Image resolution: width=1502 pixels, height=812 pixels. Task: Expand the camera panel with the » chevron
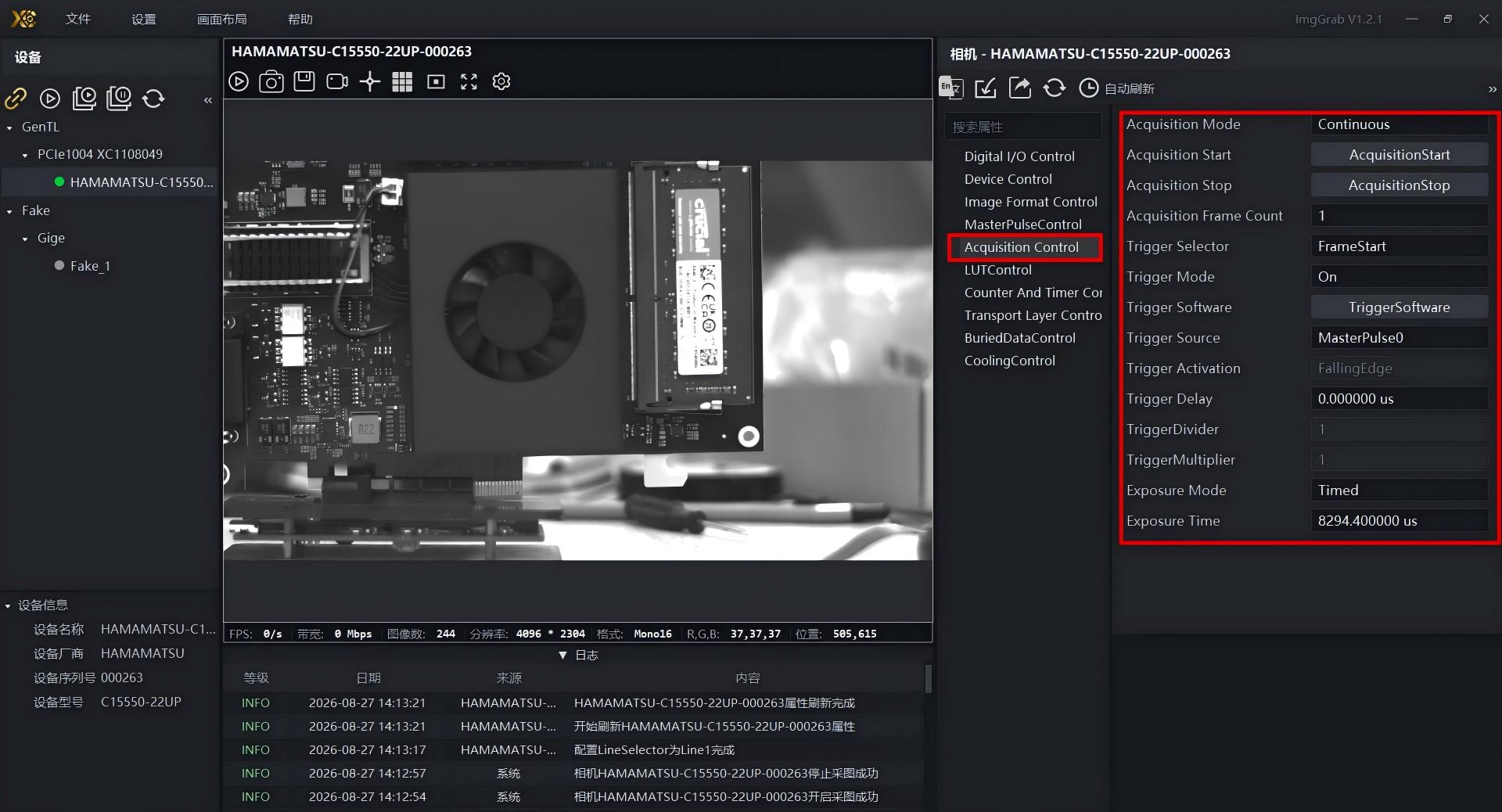(x=1492, y=89)
